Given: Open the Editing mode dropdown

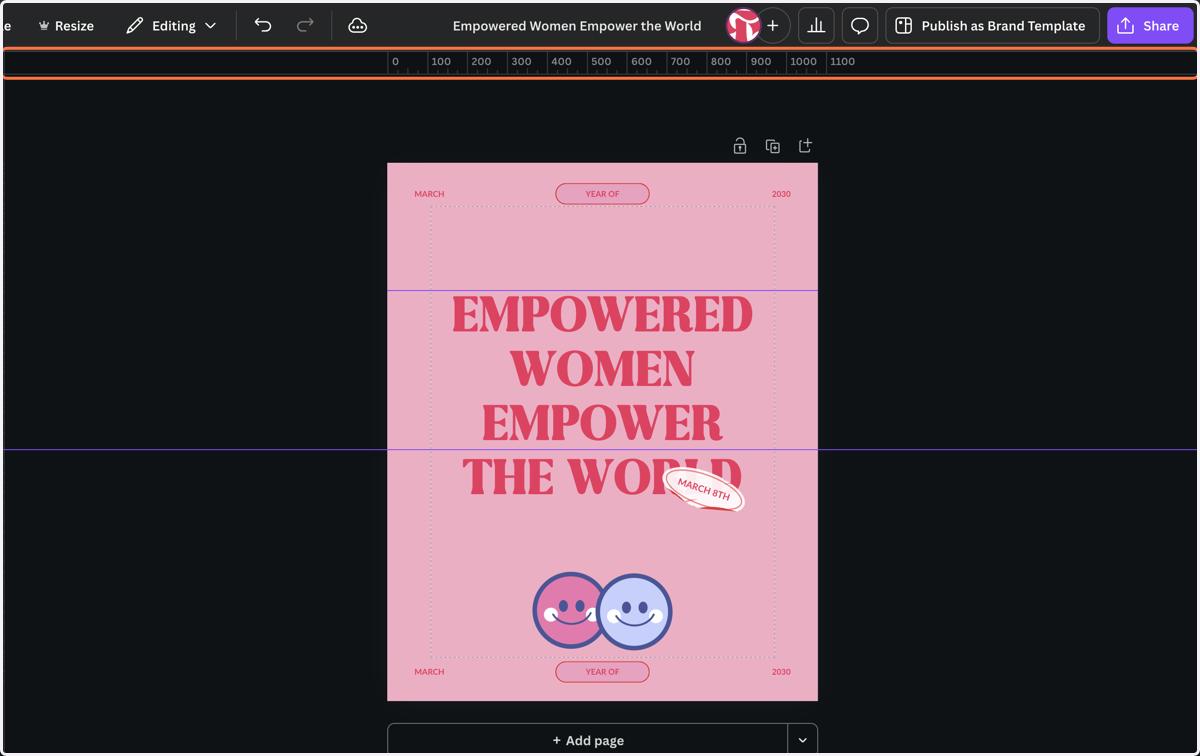Looking at the screenshot, I should 171,26.
